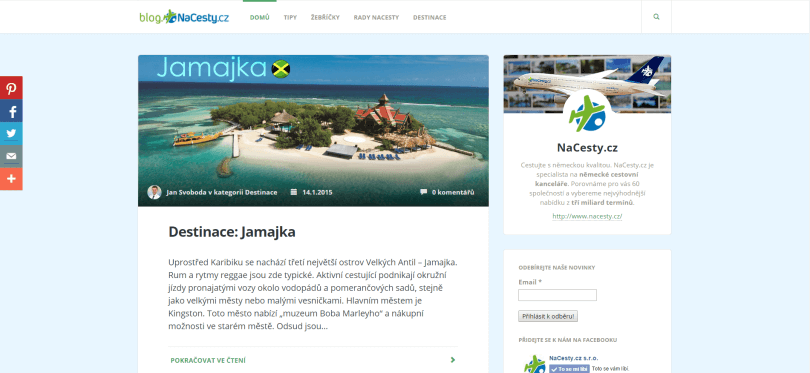Viewport: 810px width, 373px height.
Task: Open the Tipy menu item
Action: [x=290, y=18]
